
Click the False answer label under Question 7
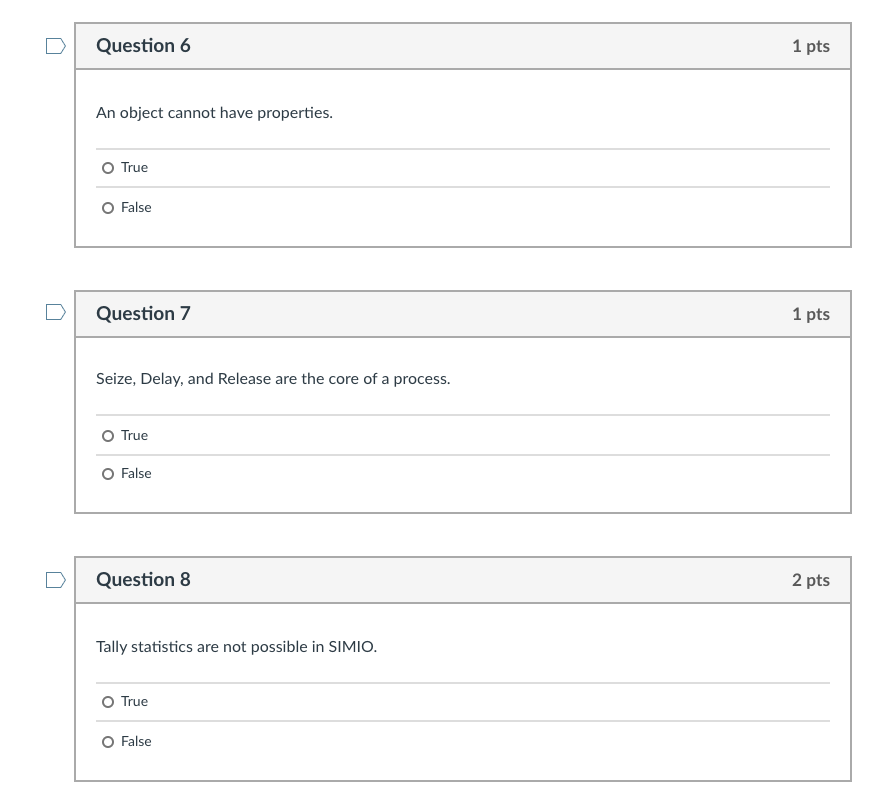(136, 474)
